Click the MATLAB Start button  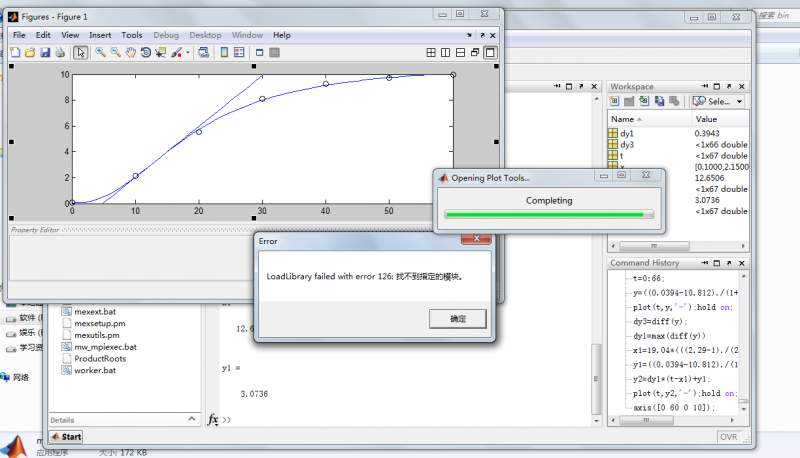67,437
